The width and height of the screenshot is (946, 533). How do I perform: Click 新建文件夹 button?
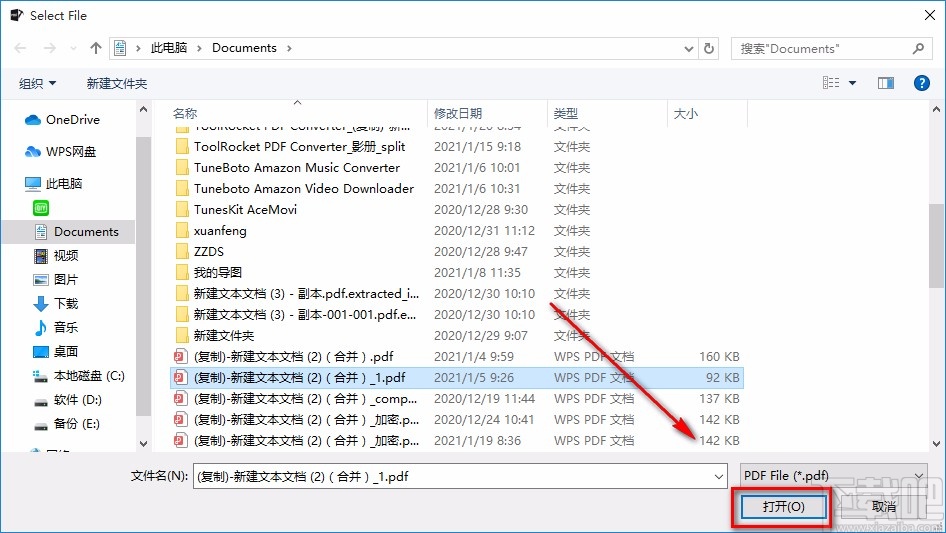coord(116,83)
